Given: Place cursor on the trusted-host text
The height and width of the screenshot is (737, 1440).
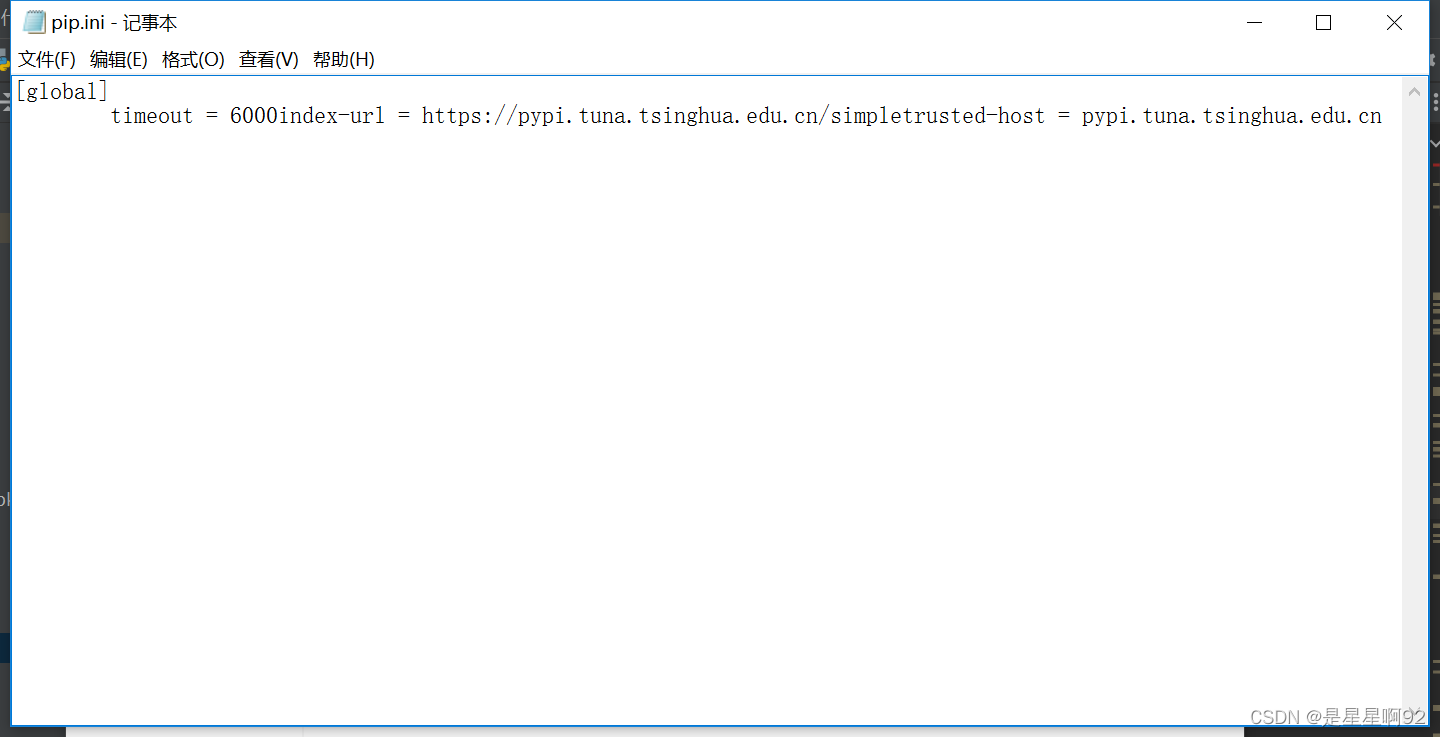Looking at the screenshot, I should point(972,116).
